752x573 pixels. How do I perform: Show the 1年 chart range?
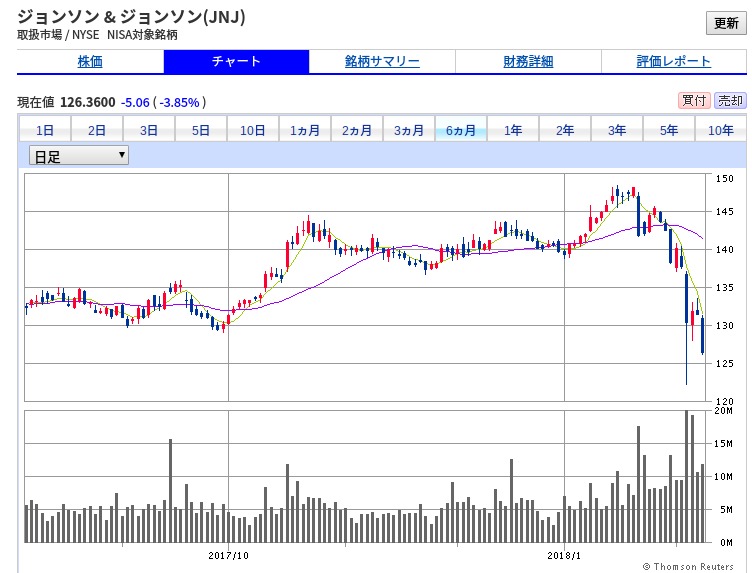(513, 130)
